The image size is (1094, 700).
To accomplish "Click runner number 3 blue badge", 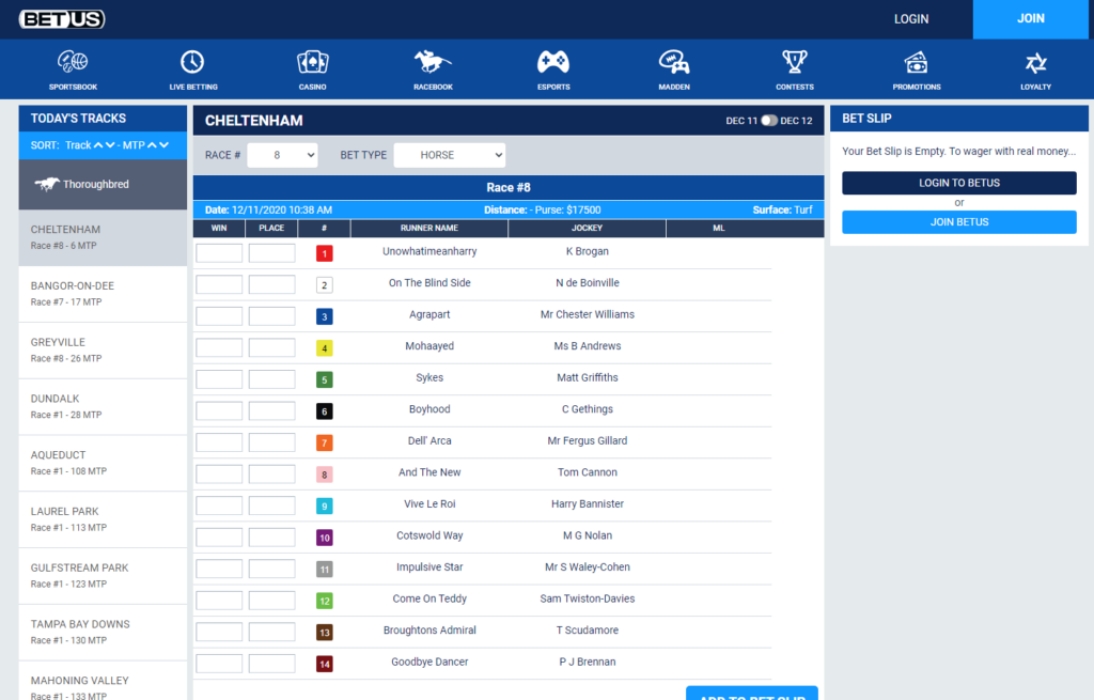I will click(324, 317).
